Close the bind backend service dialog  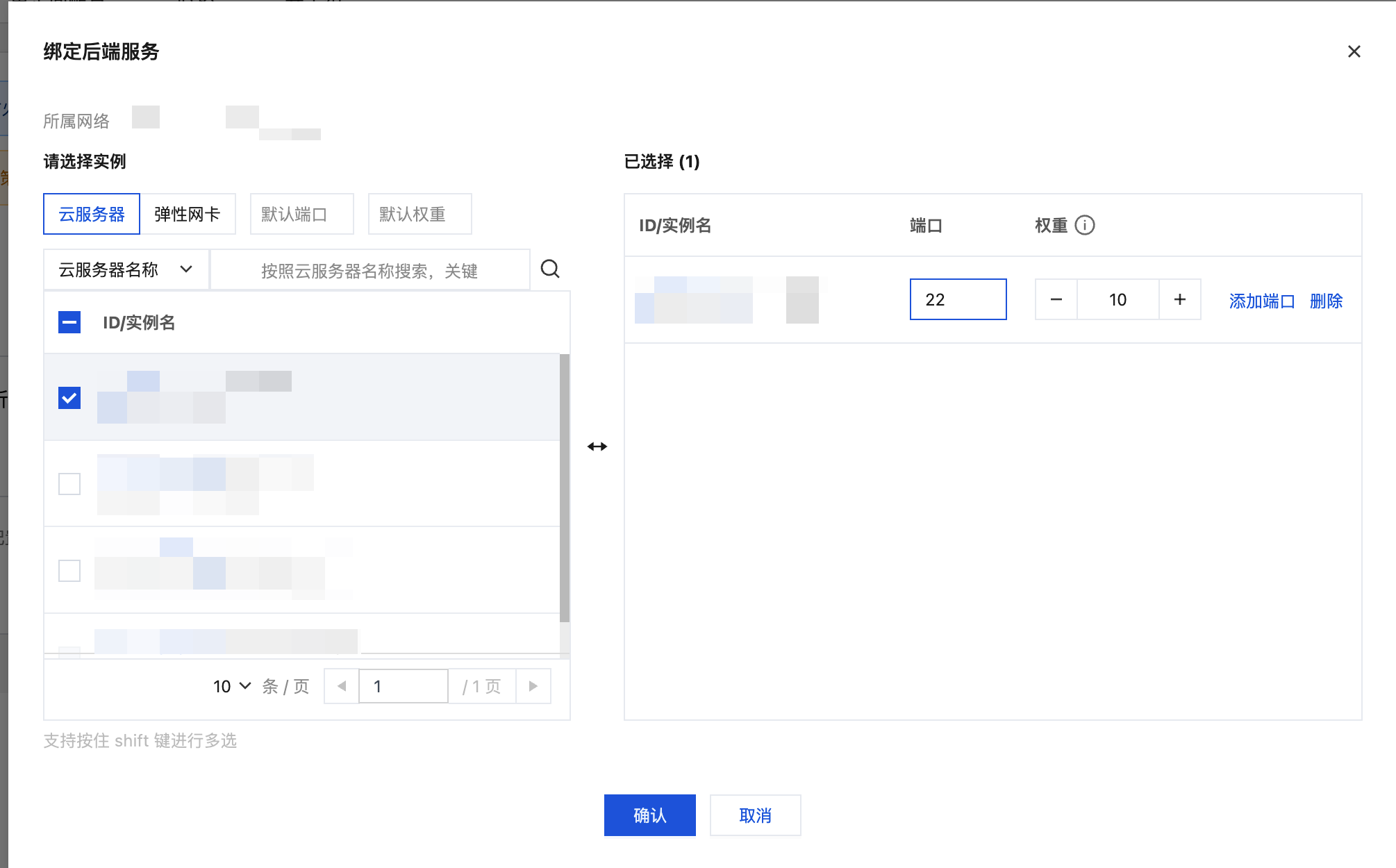point(1354,51)
